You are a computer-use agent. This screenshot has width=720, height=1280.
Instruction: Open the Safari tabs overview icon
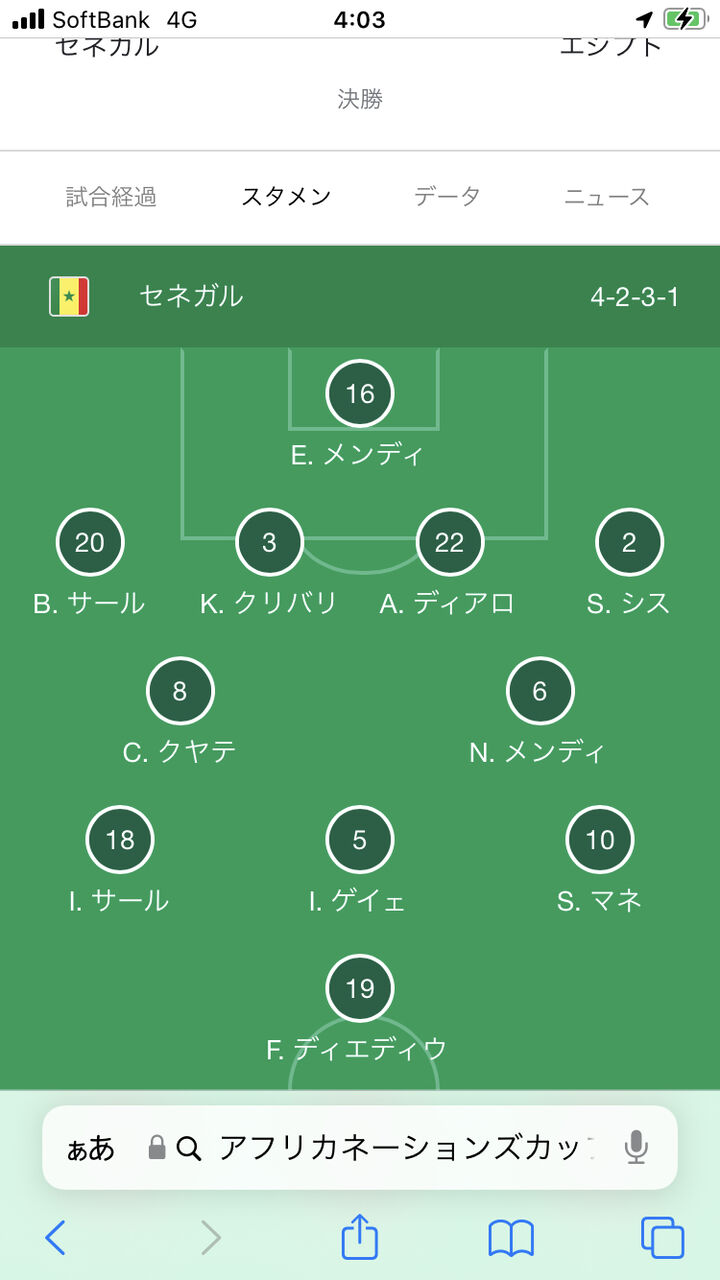[662, 1238]
